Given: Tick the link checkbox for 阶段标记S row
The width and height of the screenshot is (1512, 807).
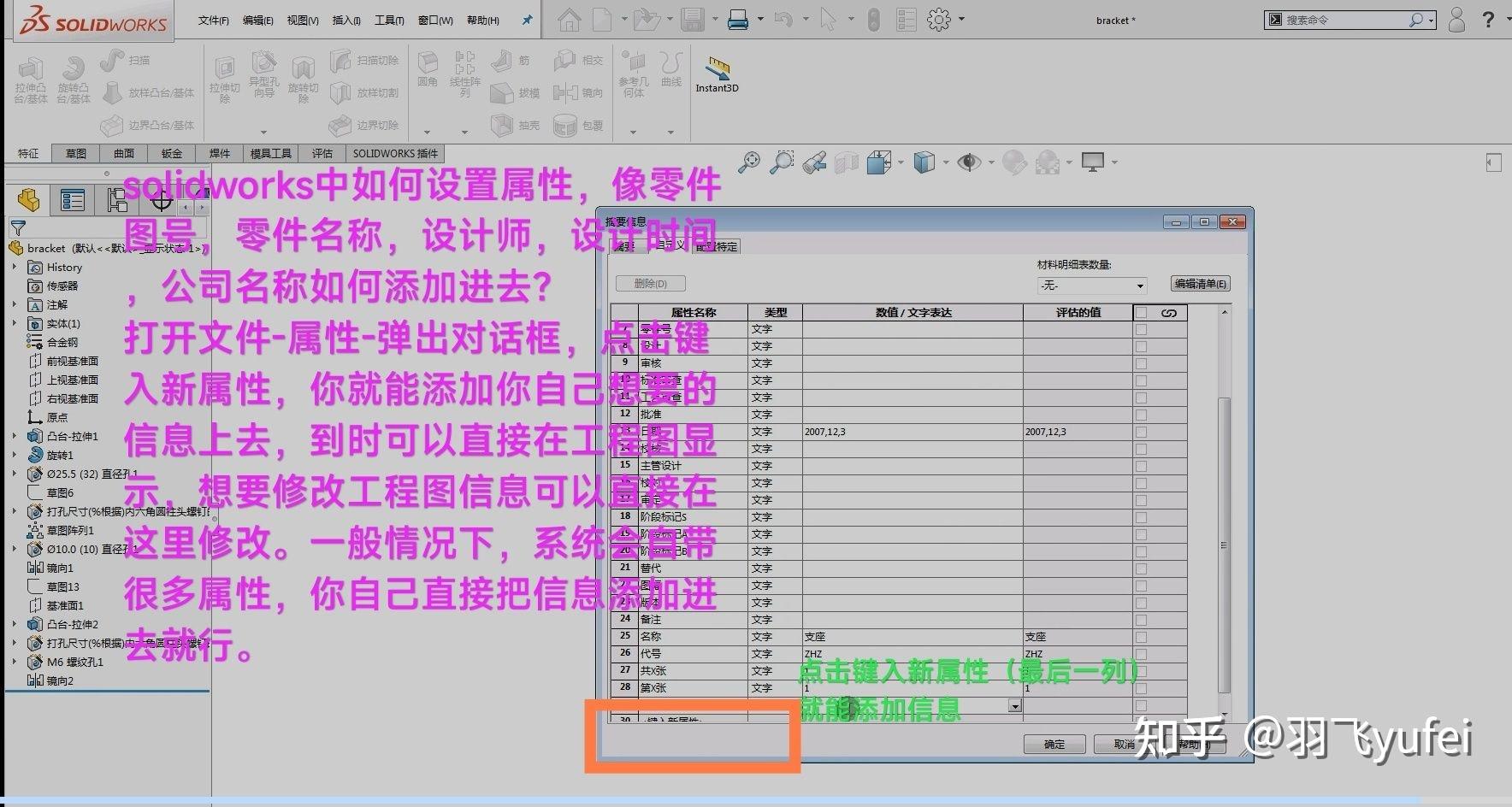Looking at the screenshot, I should tap(1141, 517).
